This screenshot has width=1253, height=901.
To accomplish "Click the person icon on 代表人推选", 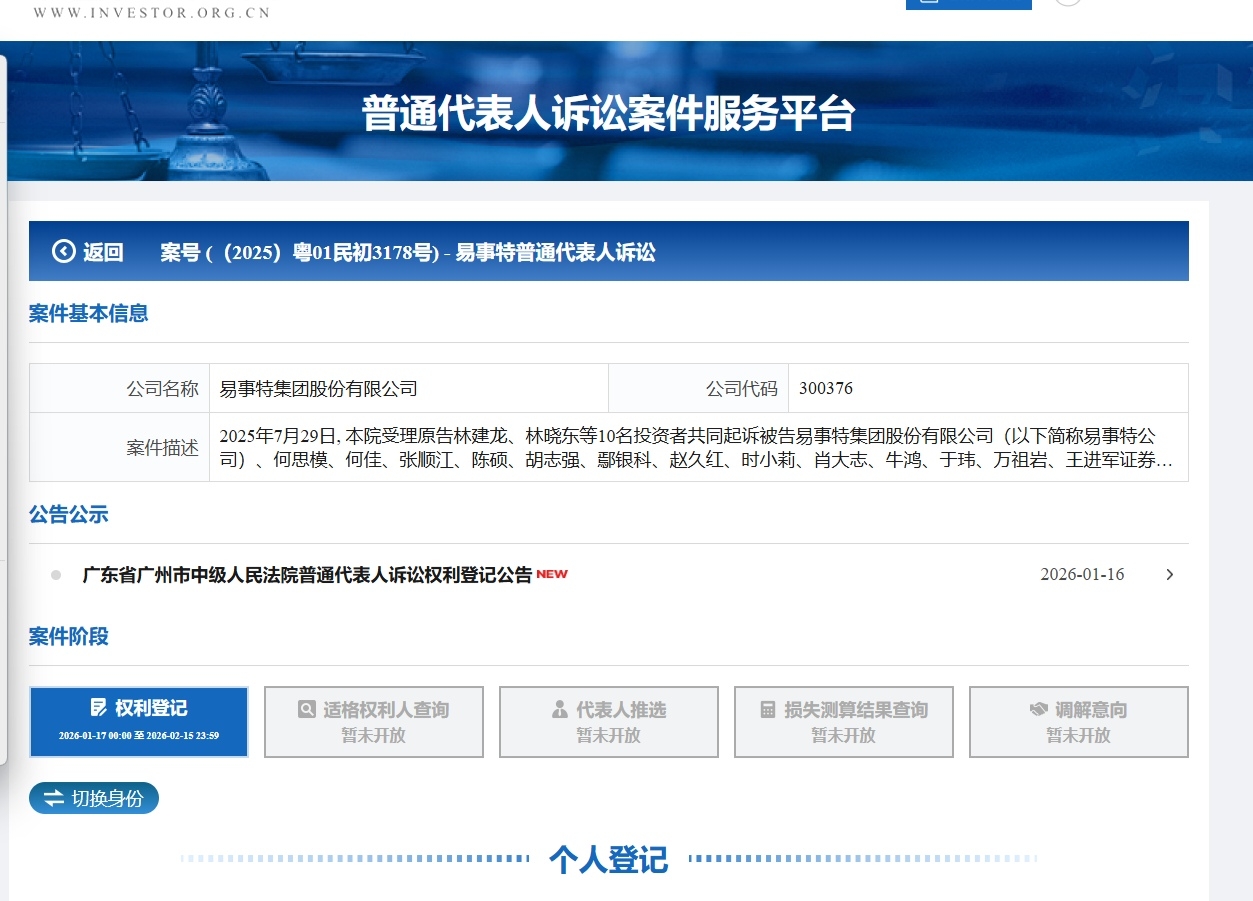I will pos(559,709).
